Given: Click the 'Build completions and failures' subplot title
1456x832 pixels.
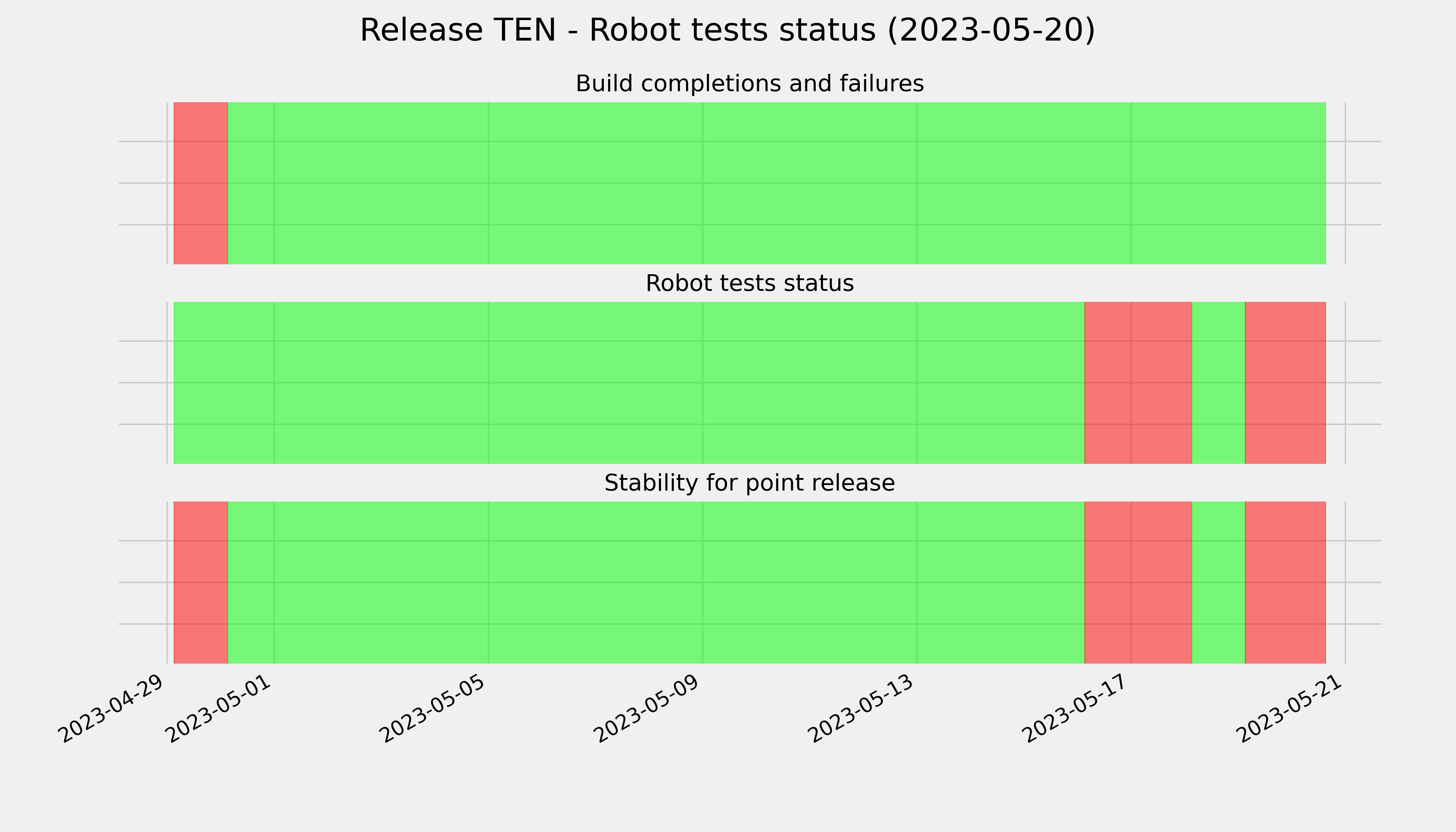Looking at the screenshot, I should tap(749, 84).
